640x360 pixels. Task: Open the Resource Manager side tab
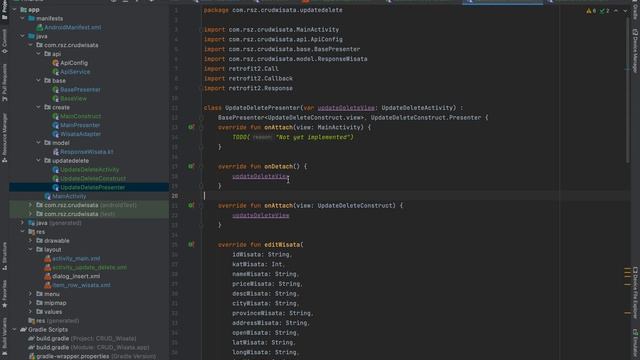point(4,138)
